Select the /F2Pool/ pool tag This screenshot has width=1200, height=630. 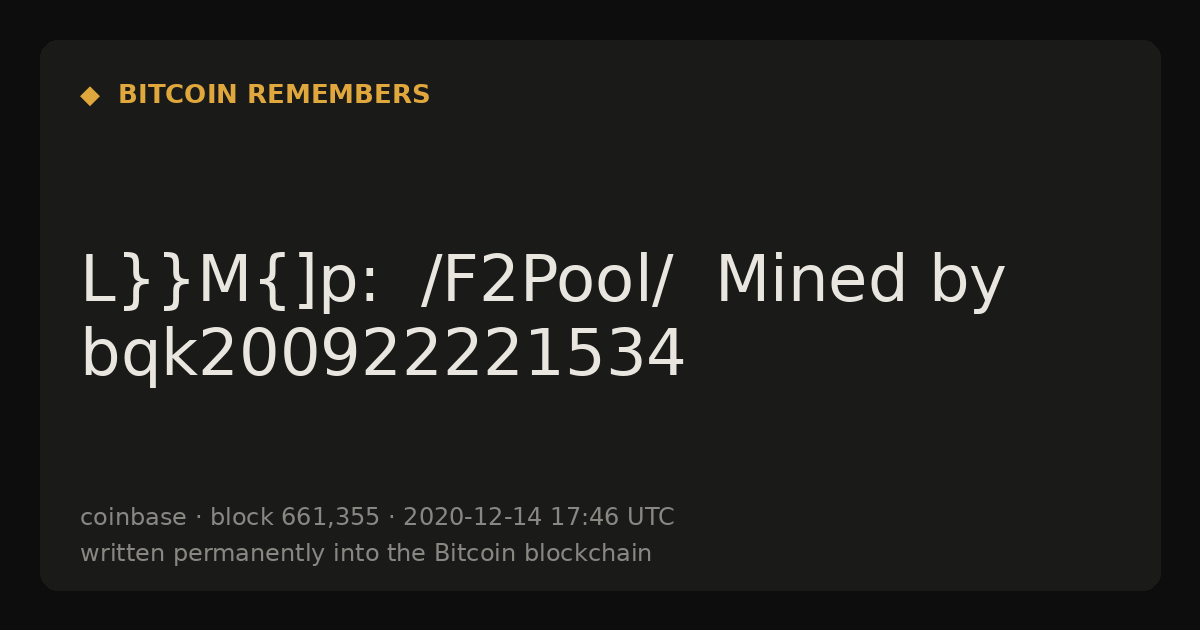[x=547, y=281]
